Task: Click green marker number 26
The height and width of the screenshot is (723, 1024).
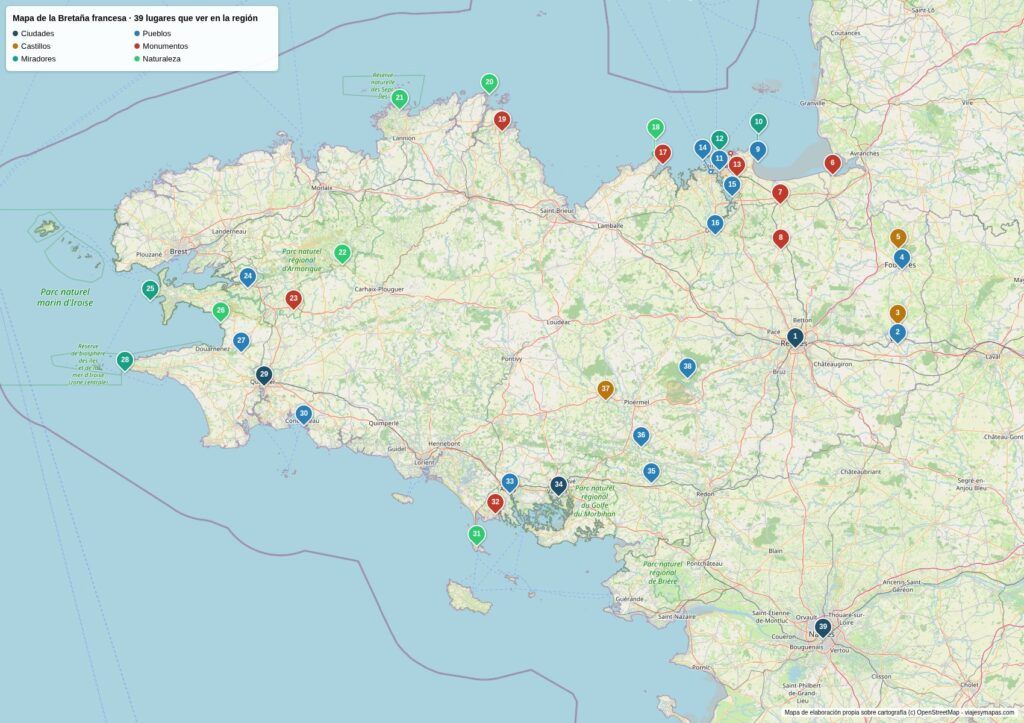Action: tap(221, 312)
